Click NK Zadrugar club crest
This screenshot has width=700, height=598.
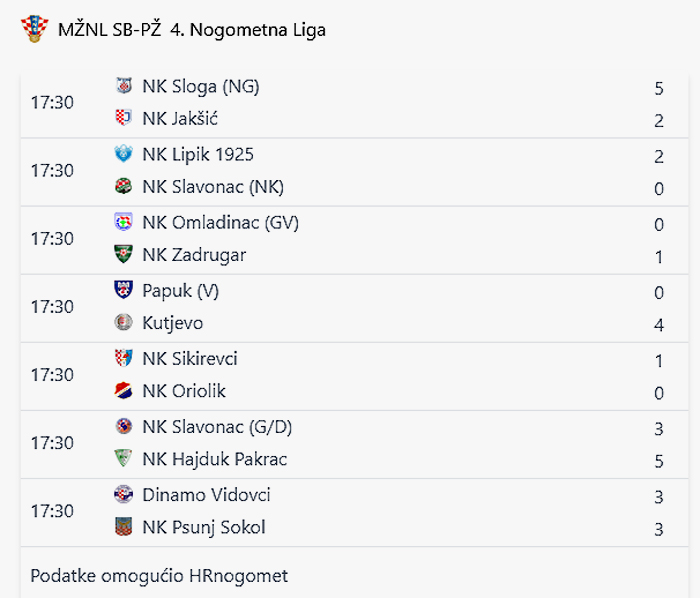click(124, 254)
